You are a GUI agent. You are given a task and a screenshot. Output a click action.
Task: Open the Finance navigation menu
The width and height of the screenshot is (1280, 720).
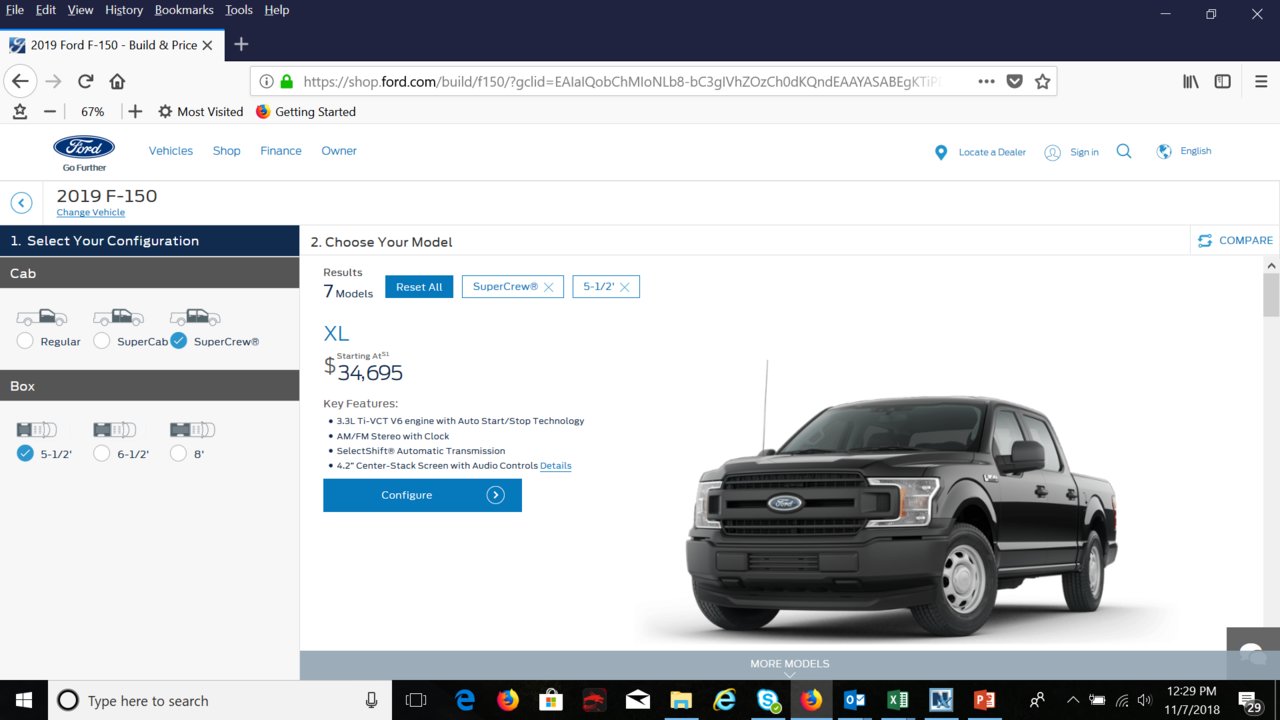coord(281,151)
